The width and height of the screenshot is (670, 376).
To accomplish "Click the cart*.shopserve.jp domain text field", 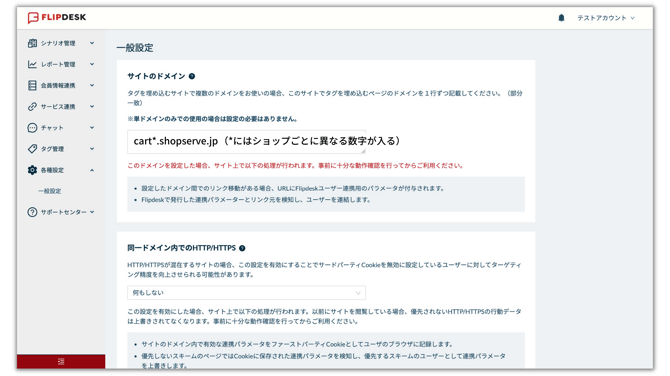I will [x=247, y=141].
